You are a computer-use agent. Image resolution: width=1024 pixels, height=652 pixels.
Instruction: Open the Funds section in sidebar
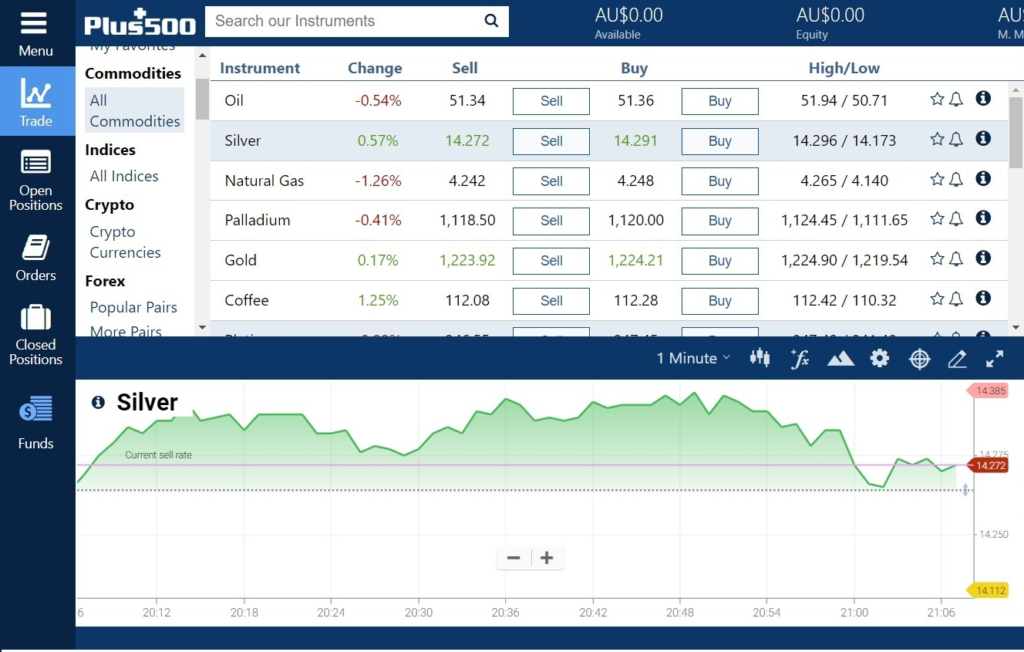[x=36, y=421]
